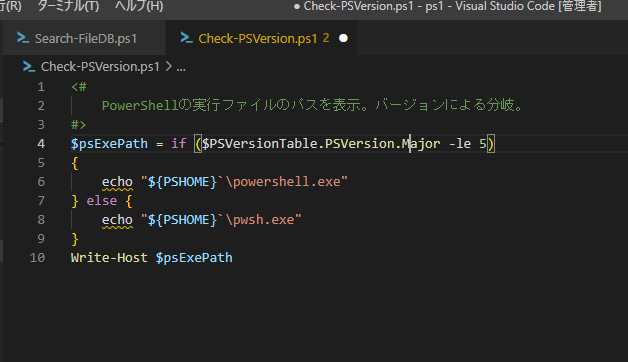Click line number 4 in the gutter
Image resolution: width=628 pixels, height=362 pixels.
click(41, 144)
